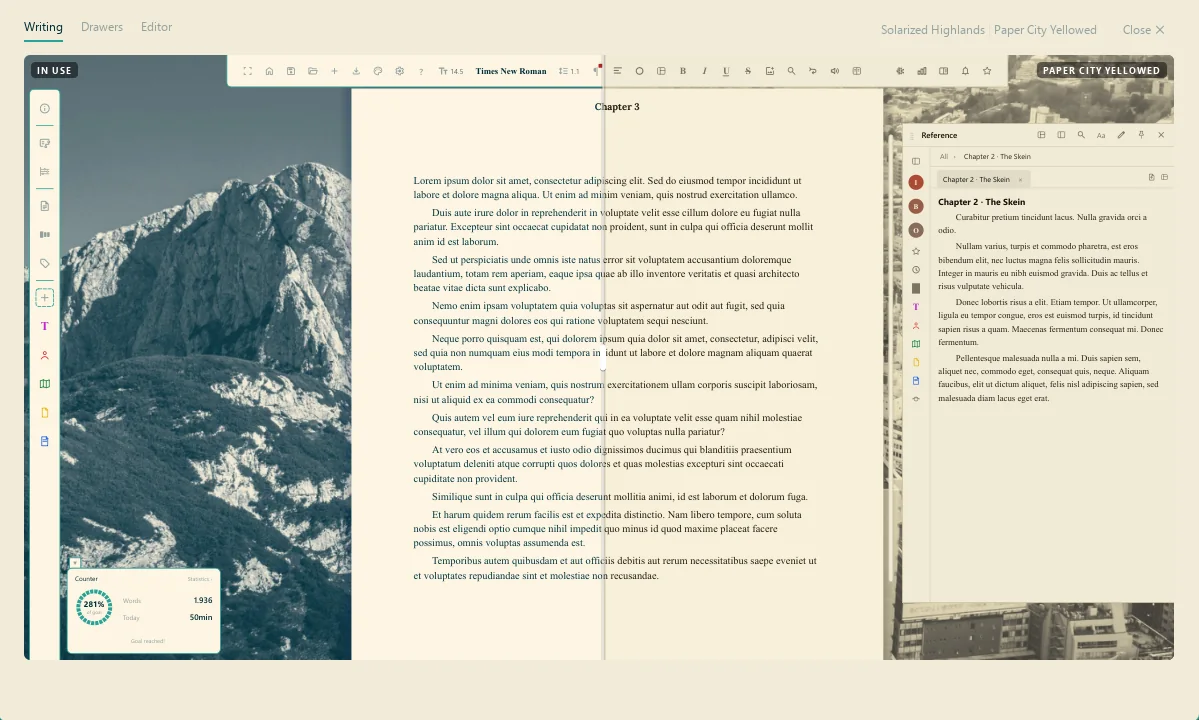Click the home icon in the toolbar
Screen dimensions: 1199x720
[269, 71]
